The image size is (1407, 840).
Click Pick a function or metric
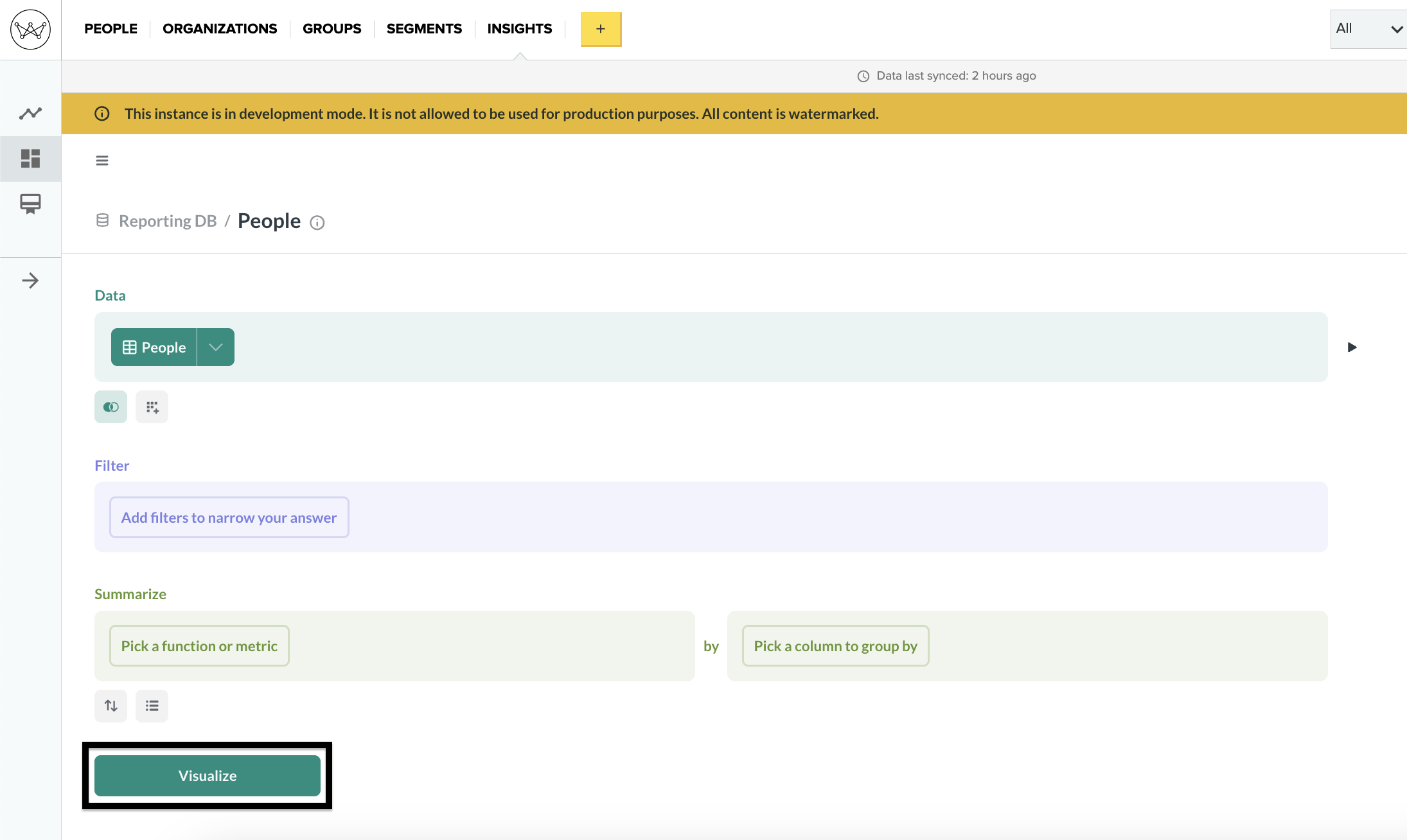pos(199,646)
